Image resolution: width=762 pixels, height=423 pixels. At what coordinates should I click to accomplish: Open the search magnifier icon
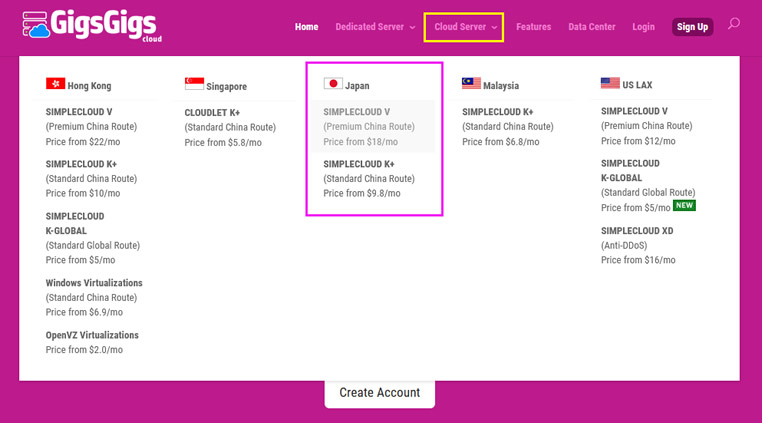pyautogui.click(x=734, y=24)
